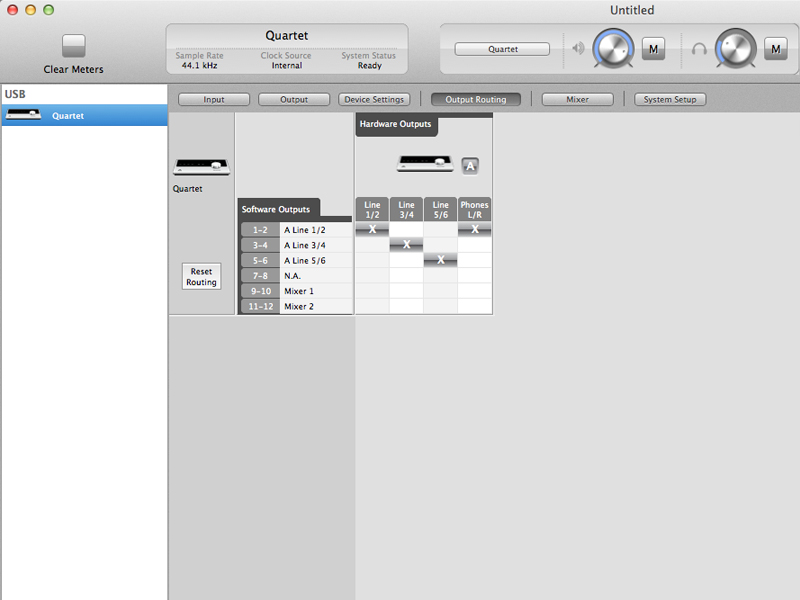The image size is (800, 600).
Task: Switch to the Device Settings tab
Action: coord(374,99)
